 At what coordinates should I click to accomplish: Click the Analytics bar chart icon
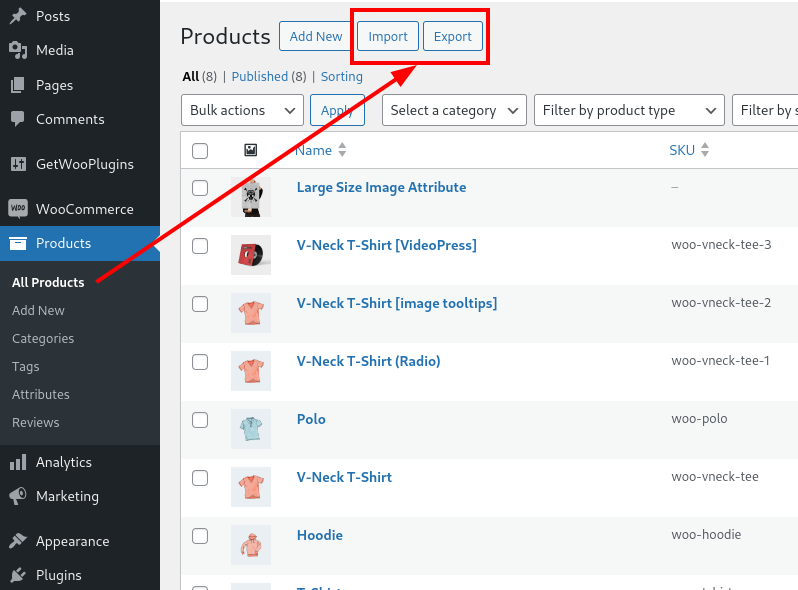tap(18, 462)
